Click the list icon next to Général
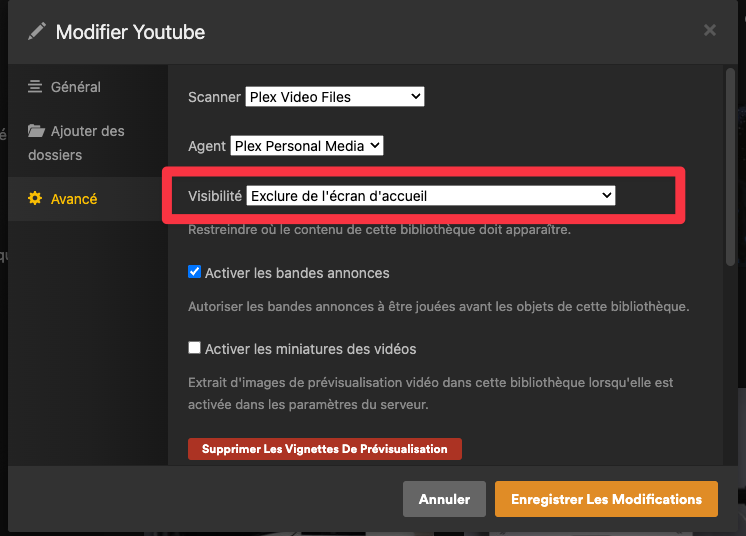Image resolution: width=746 pixels, height=536 pixels. click(x=35, y=87)
